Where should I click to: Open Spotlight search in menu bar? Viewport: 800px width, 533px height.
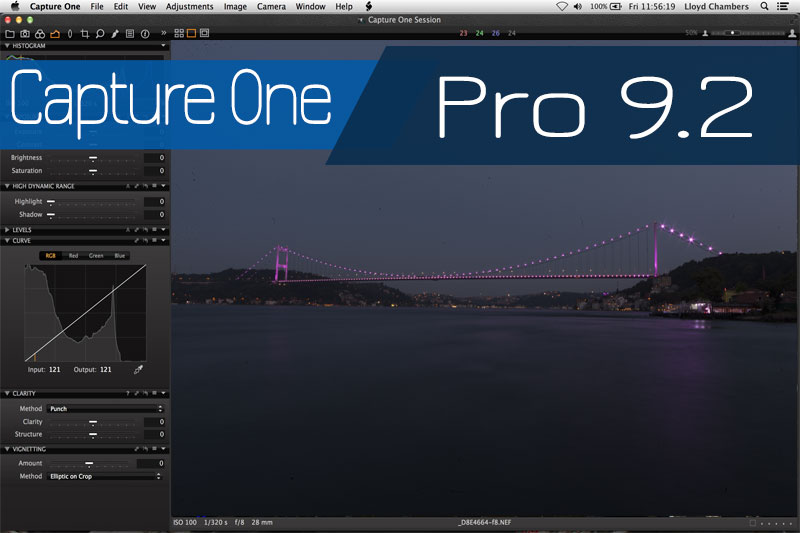(x=764, y=6)
